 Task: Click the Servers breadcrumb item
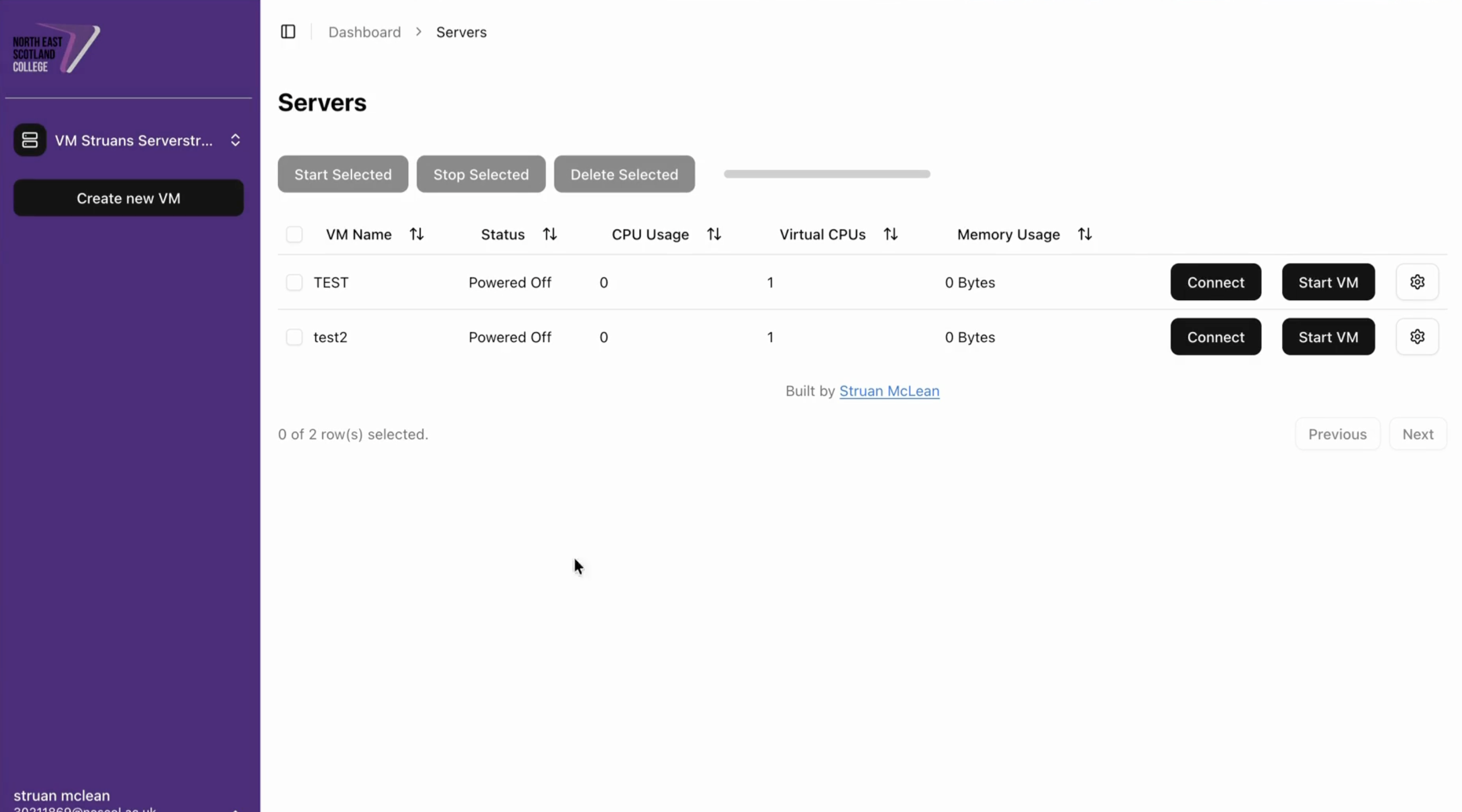(461, 32)
